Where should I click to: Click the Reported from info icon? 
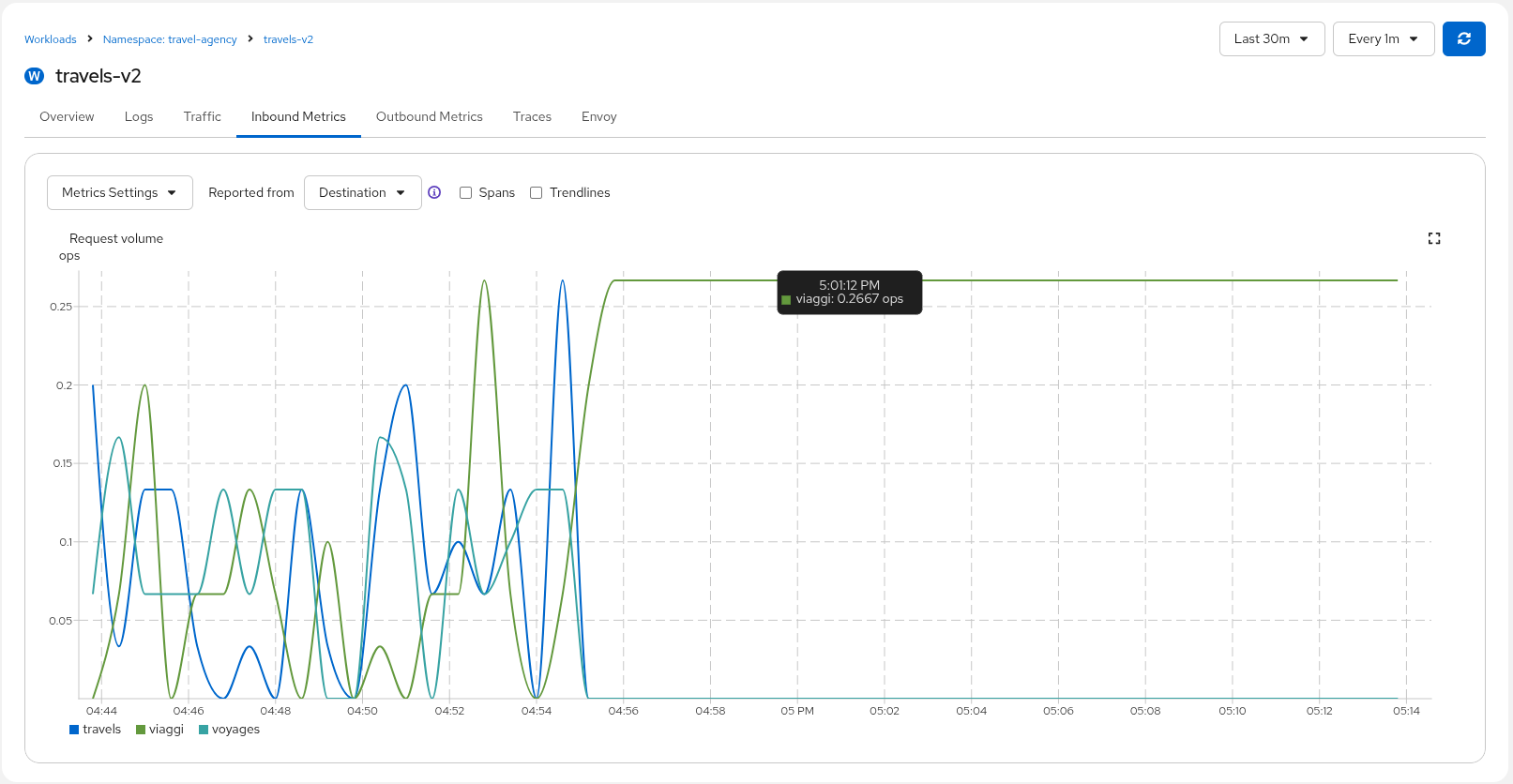pos(434,192)
